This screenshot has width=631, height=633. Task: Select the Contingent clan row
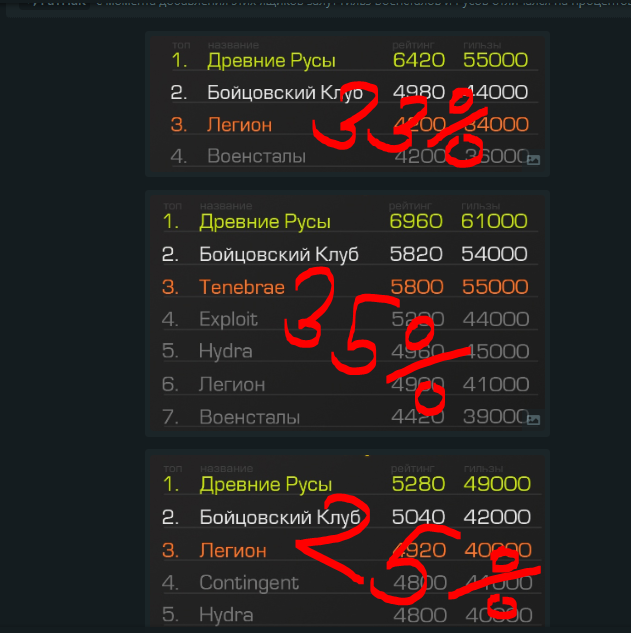351,583
